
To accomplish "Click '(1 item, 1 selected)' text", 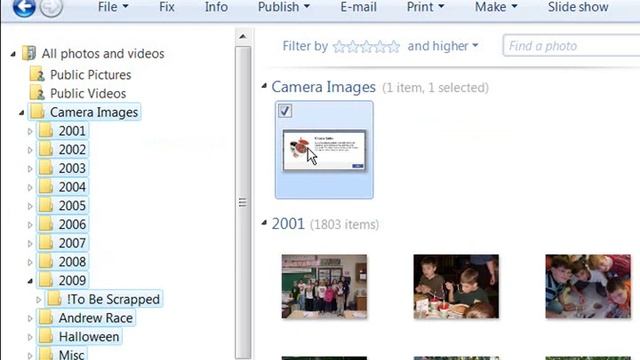I will tap(435, 88).
